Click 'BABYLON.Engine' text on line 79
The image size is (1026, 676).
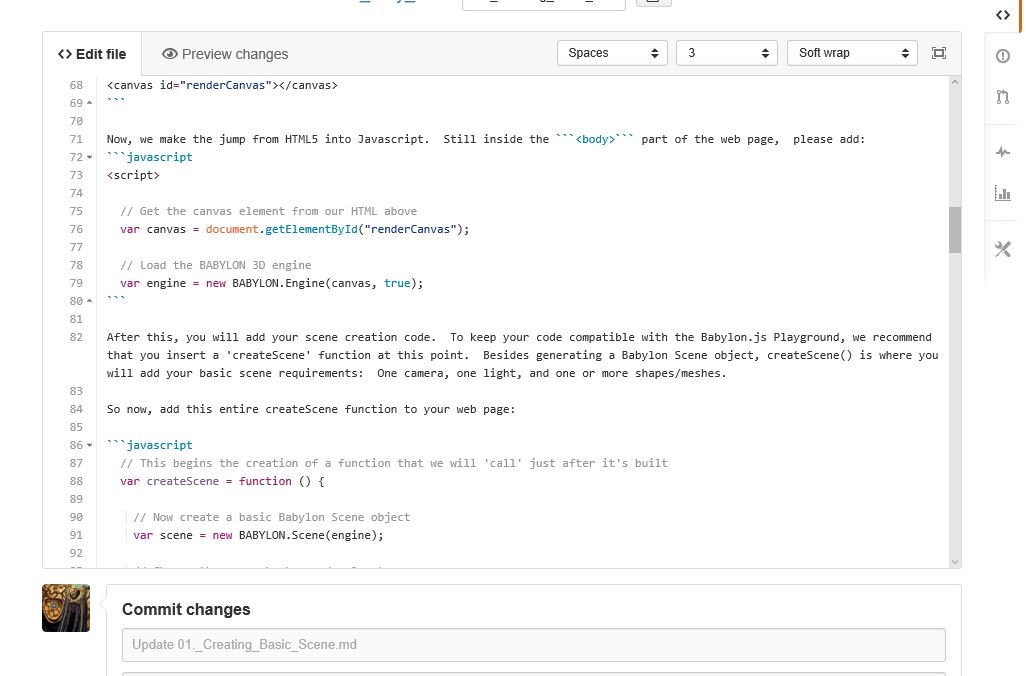pos(278,283)
